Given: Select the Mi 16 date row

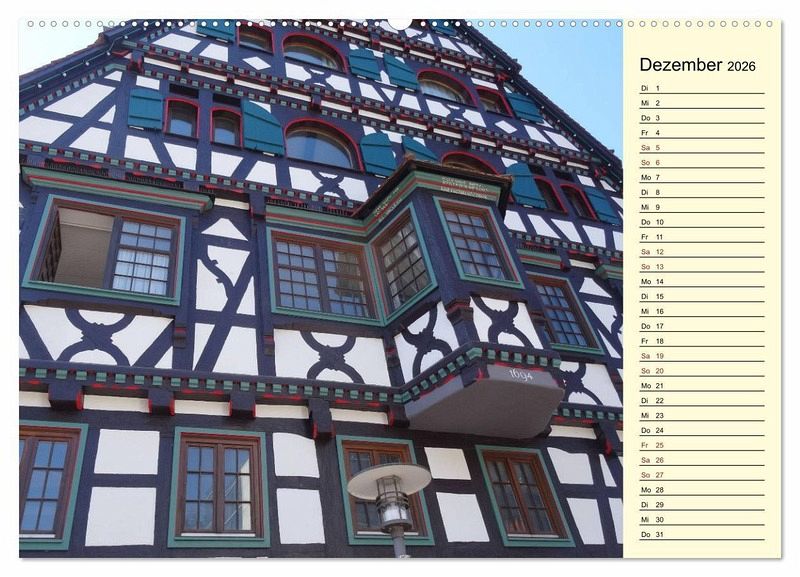Looking at the screenshot, I should [702, 311].
